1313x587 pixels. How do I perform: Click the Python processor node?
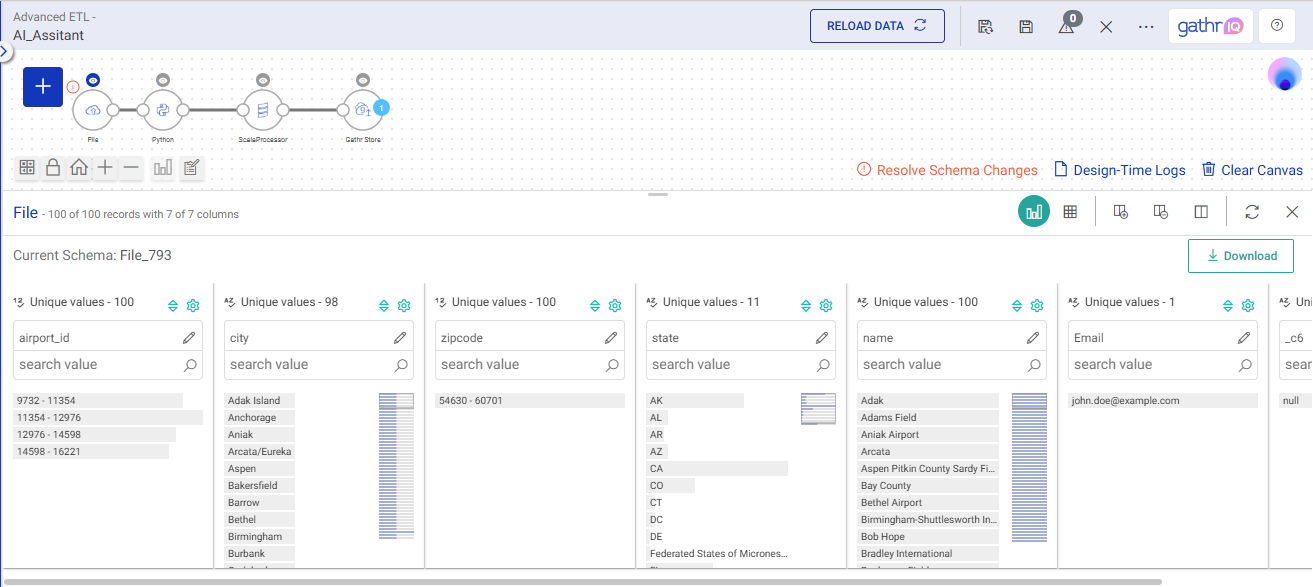163,110
